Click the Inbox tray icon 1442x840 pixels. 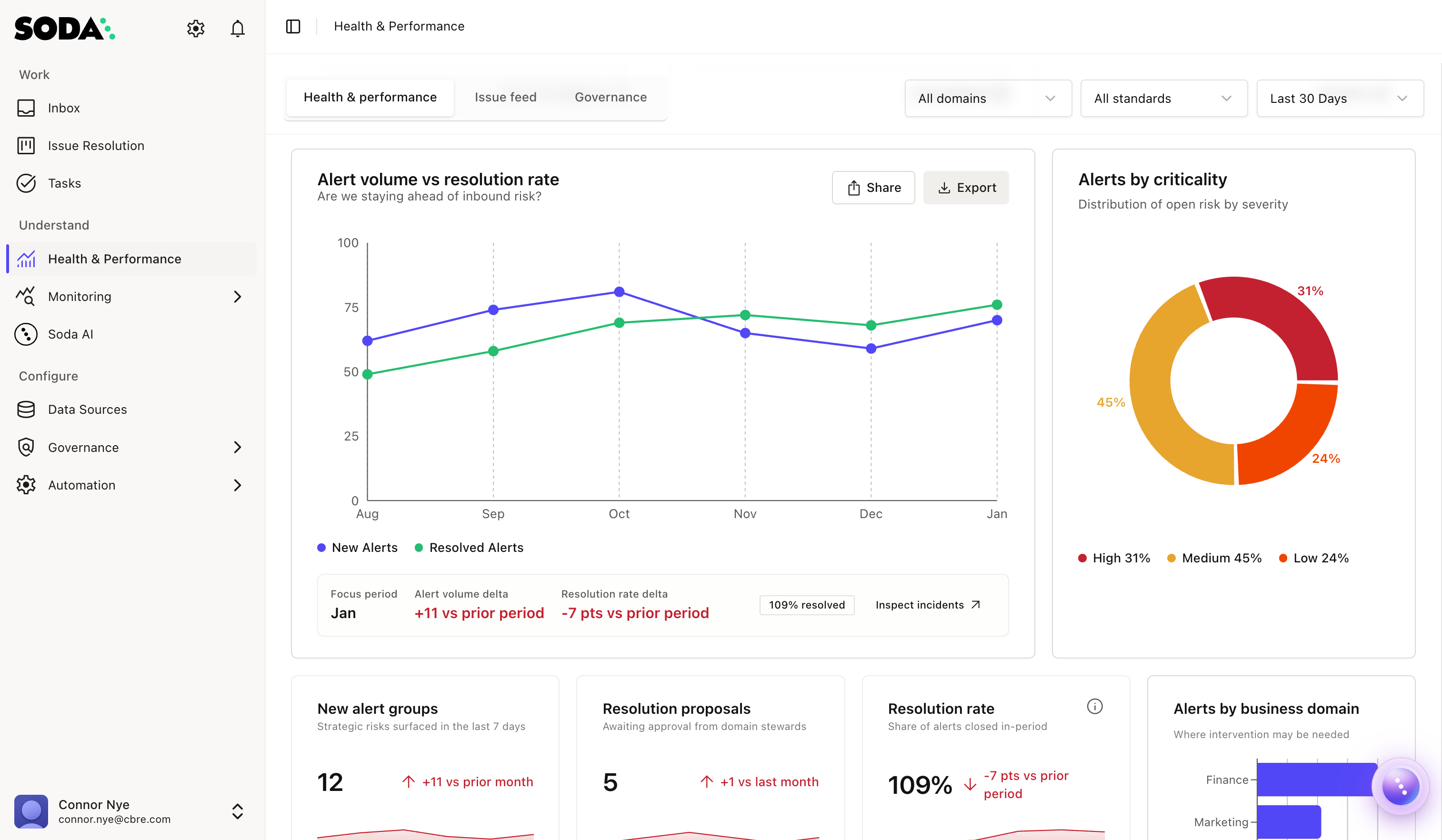point(26,108)
